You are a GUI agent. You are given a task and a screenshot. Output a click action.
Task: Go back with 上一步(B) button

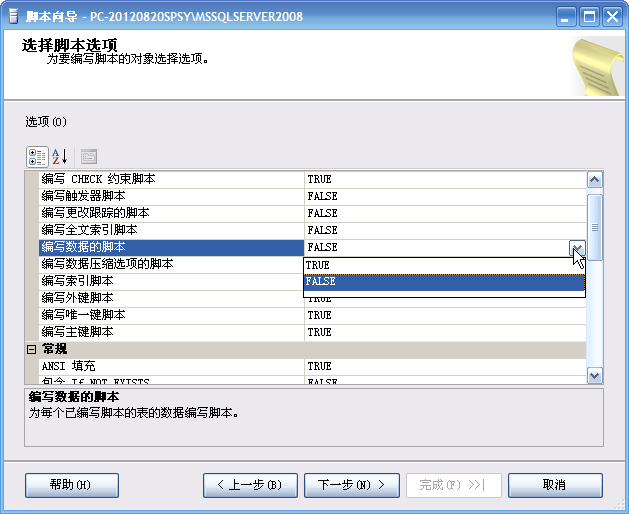(x=250, y=485)
